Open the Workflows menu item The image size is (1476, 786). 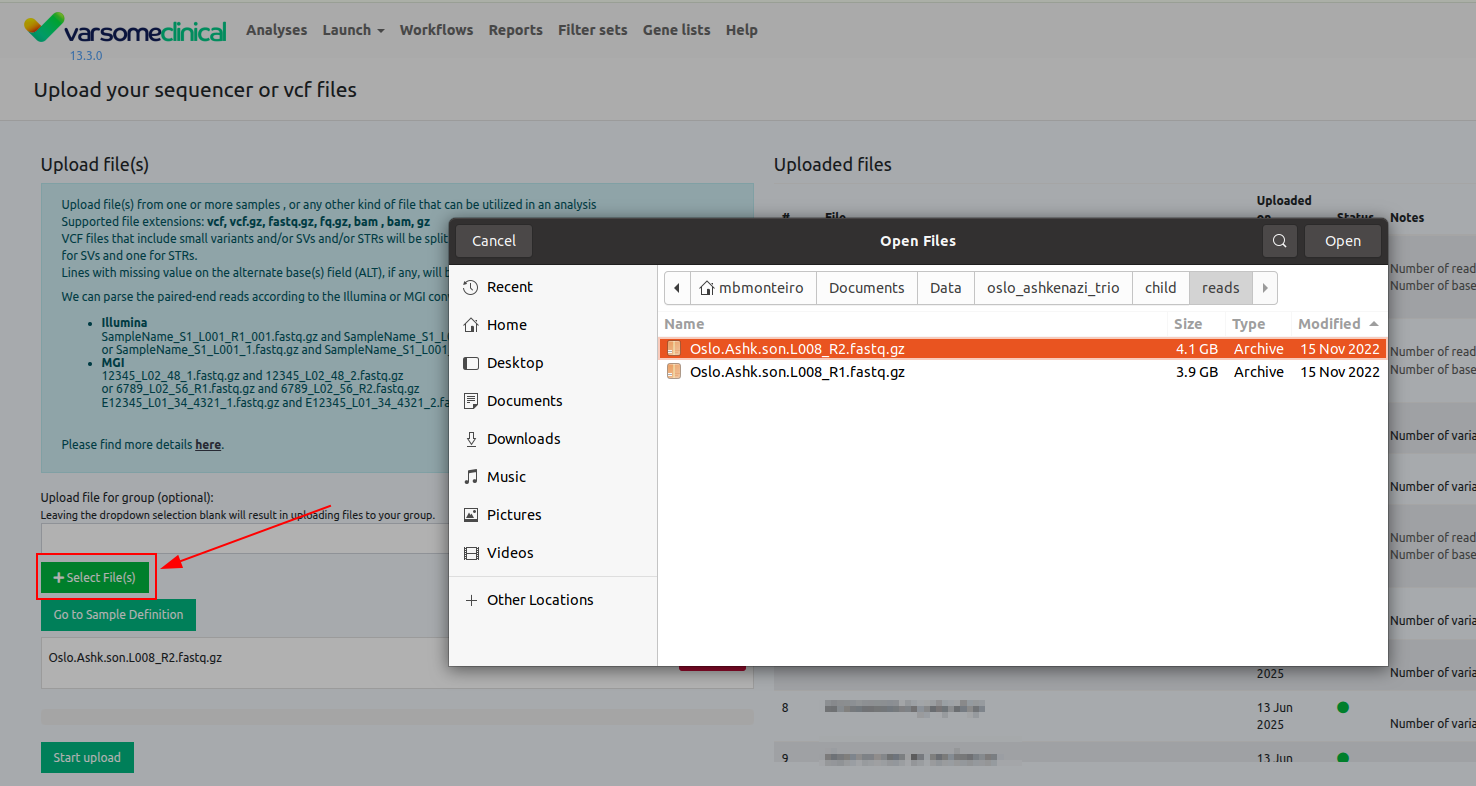[x=436, y=30]
